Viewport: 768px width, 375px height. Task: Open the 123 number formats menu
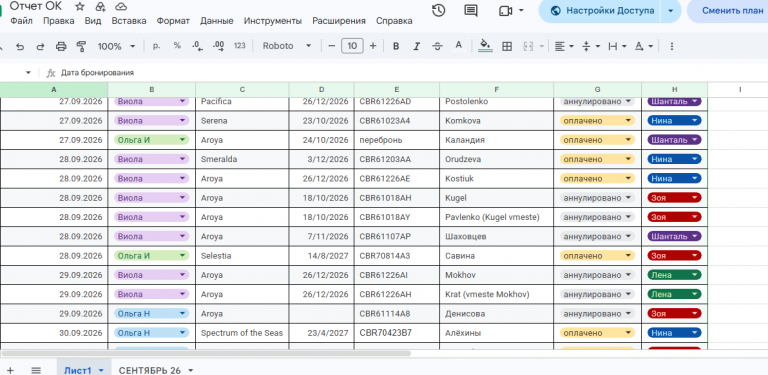coord(240,46)
